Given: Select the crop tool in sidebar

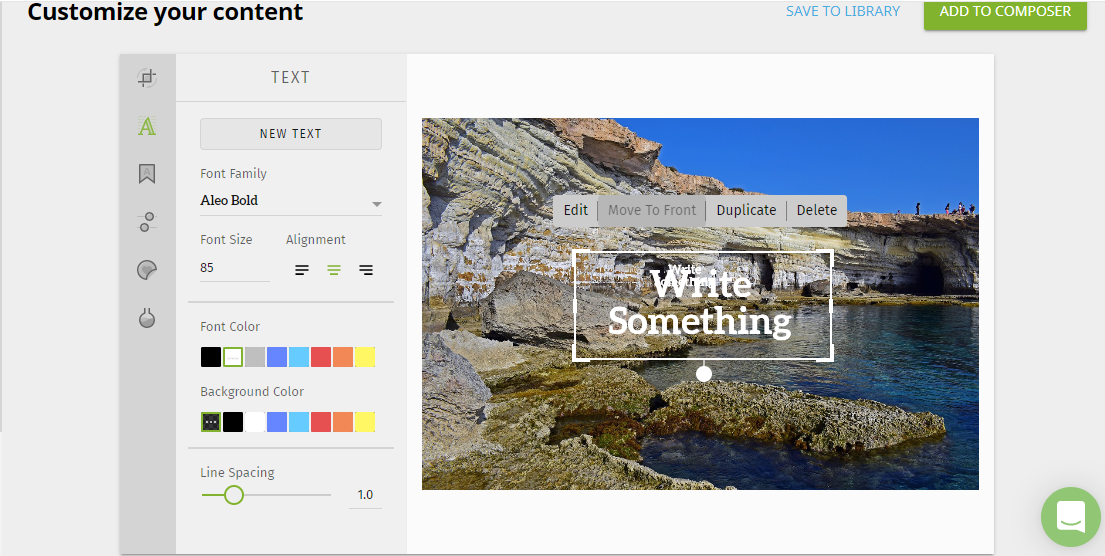Looking at the screenshot, I should tap(147, 78).
